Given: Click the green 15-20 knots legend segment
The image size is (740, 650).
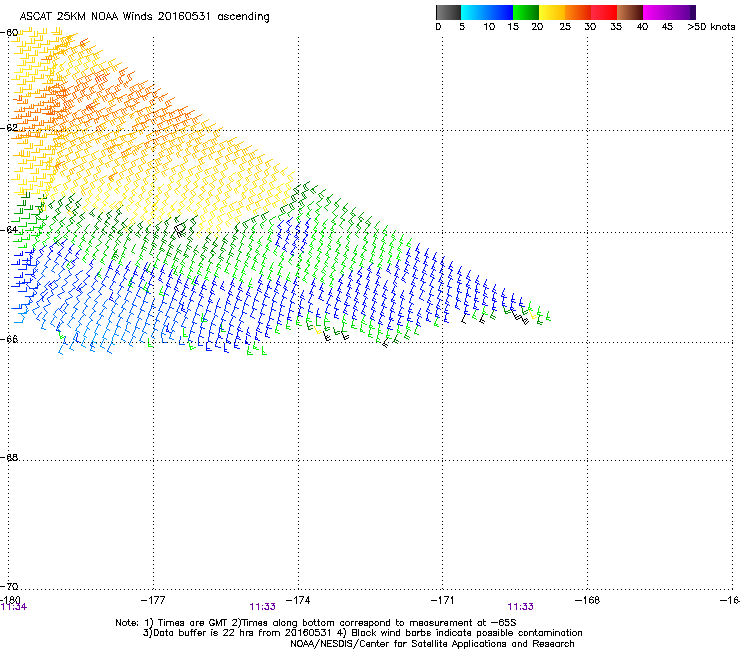Looking at the screenshot, I should coord(526,12).
